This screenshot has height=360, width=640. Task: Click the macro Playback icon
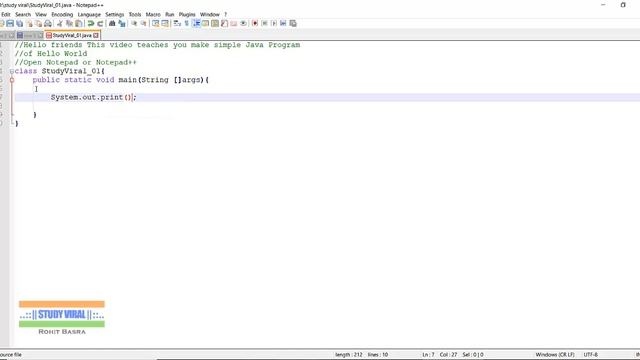click(274, 24)
